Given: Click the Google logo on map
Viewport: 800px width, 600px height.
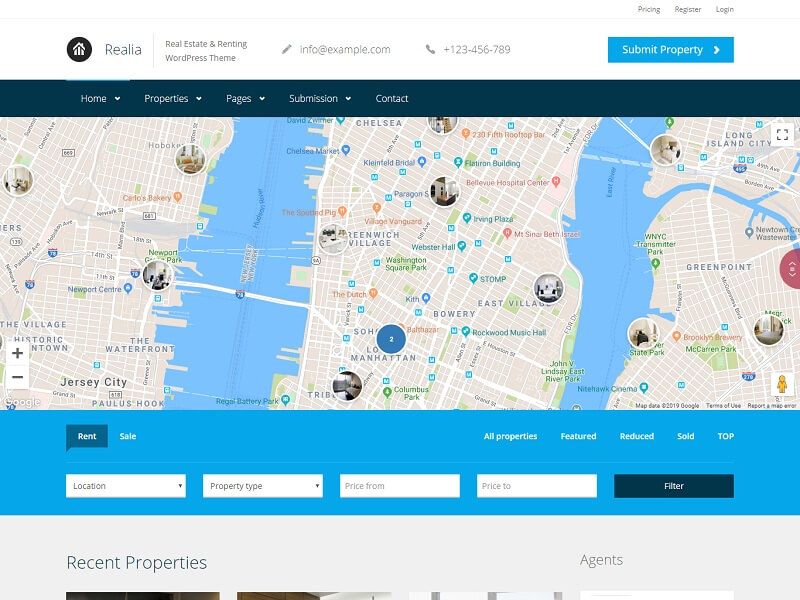Looking at the screenshot, I should point(22,402).
